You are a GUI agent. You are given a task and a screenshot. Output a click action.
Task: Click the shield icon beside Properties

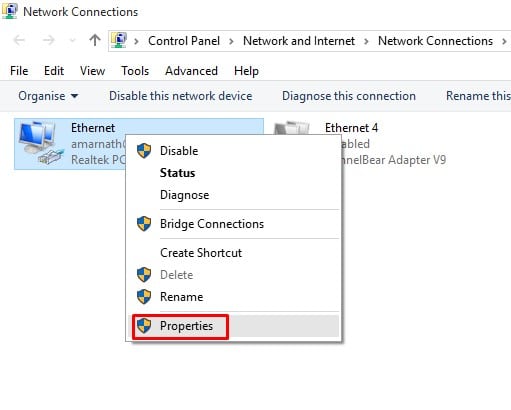pos(144,326)
